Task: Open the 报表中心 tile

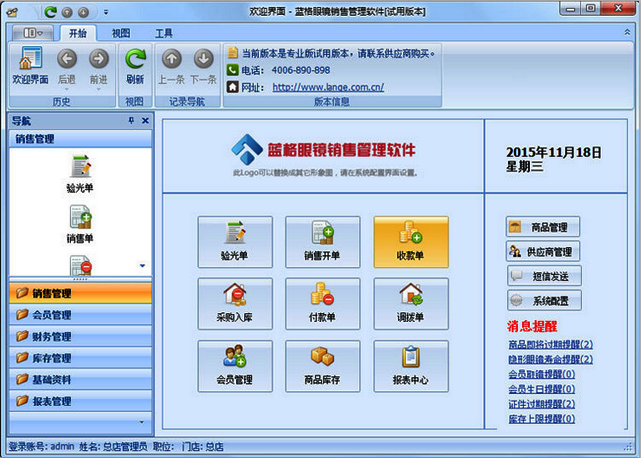Action: pyautogui.click(x=411, y=366)
